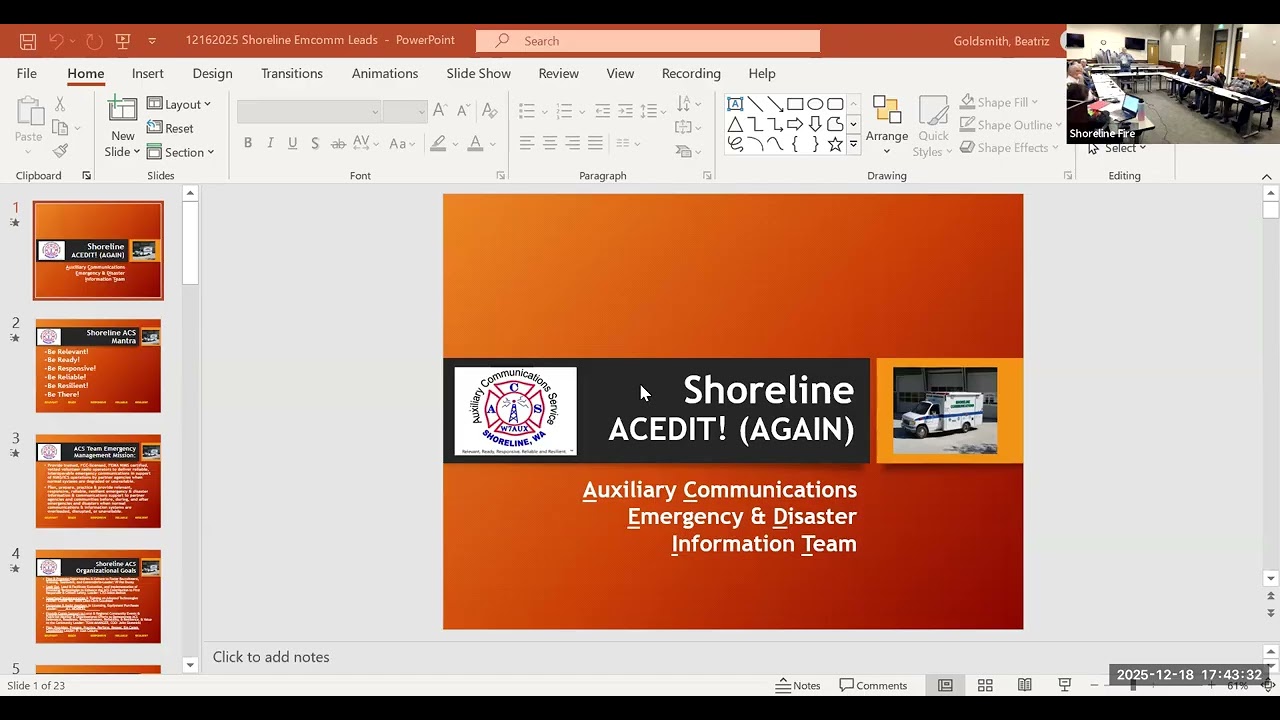Start Slide Show from status bar icon

(x=1065, y=685)
